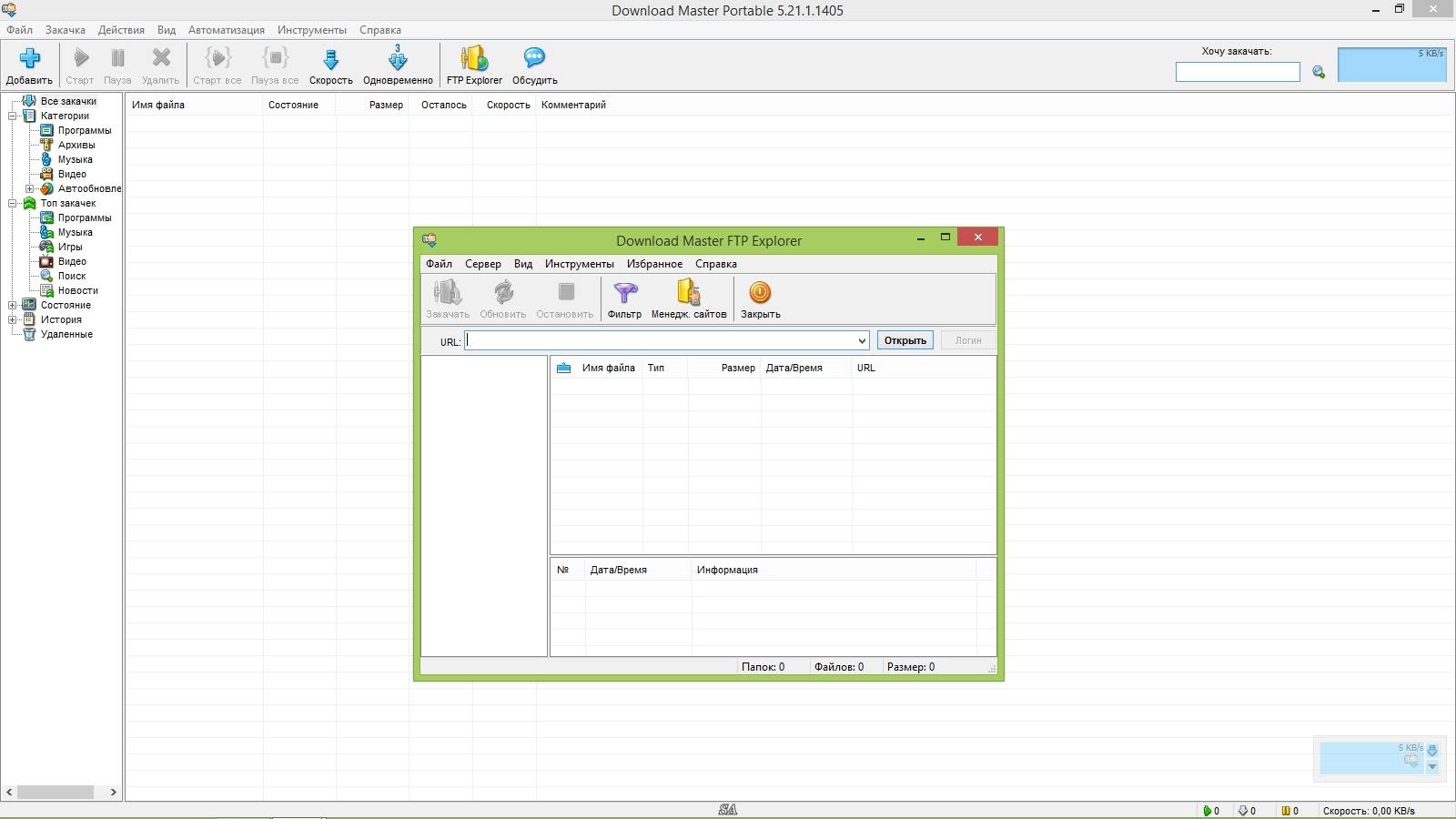Viewport: 1456px width, 819px height.
Task: Expand the Состояние tree node
Action: (x=13, y=305)
